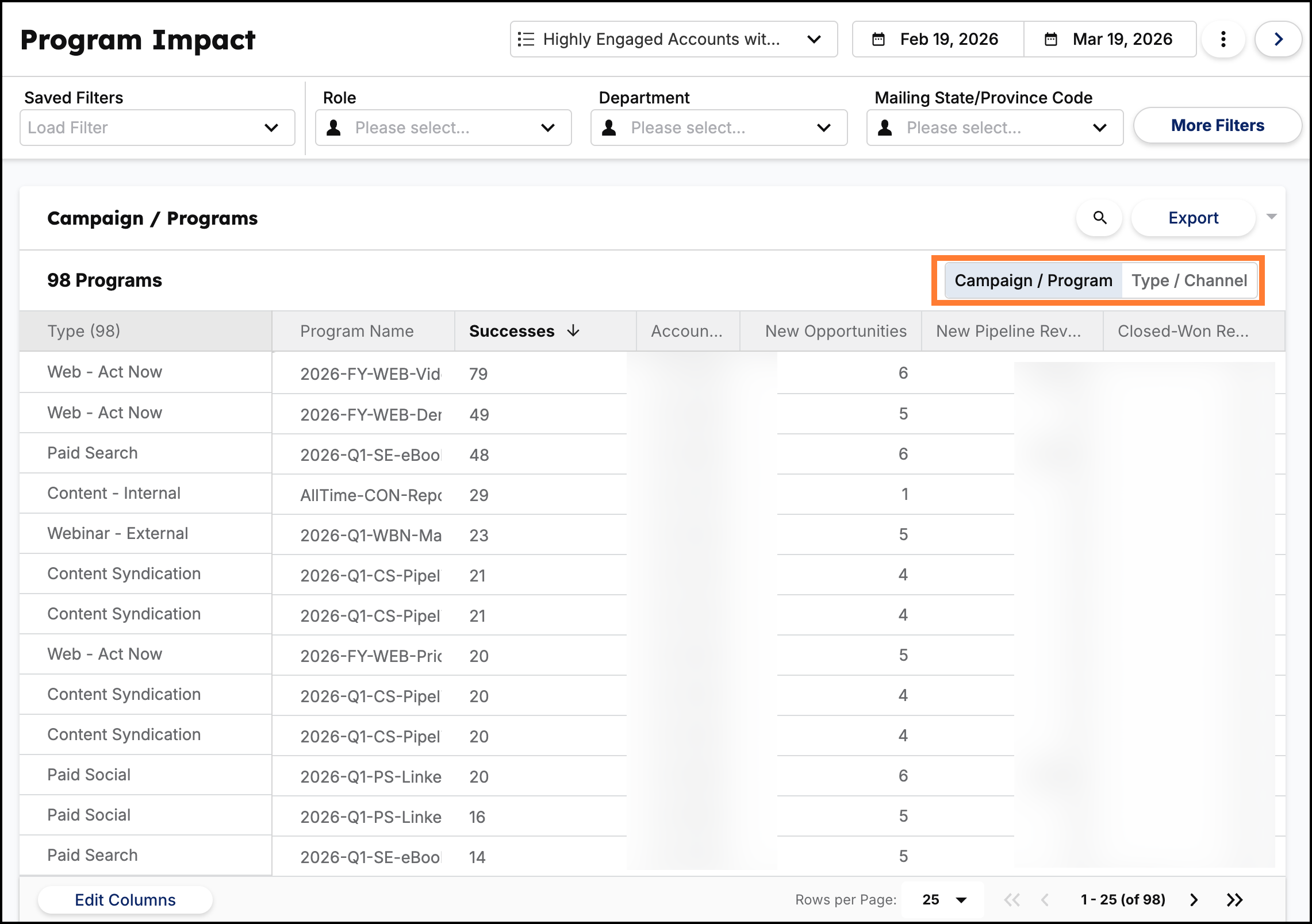The image size is (1312, 924).
Task: Select the 2026-FY-WEB-Pric program name cell
Action: pyautogui.click(x=363, y=656)
